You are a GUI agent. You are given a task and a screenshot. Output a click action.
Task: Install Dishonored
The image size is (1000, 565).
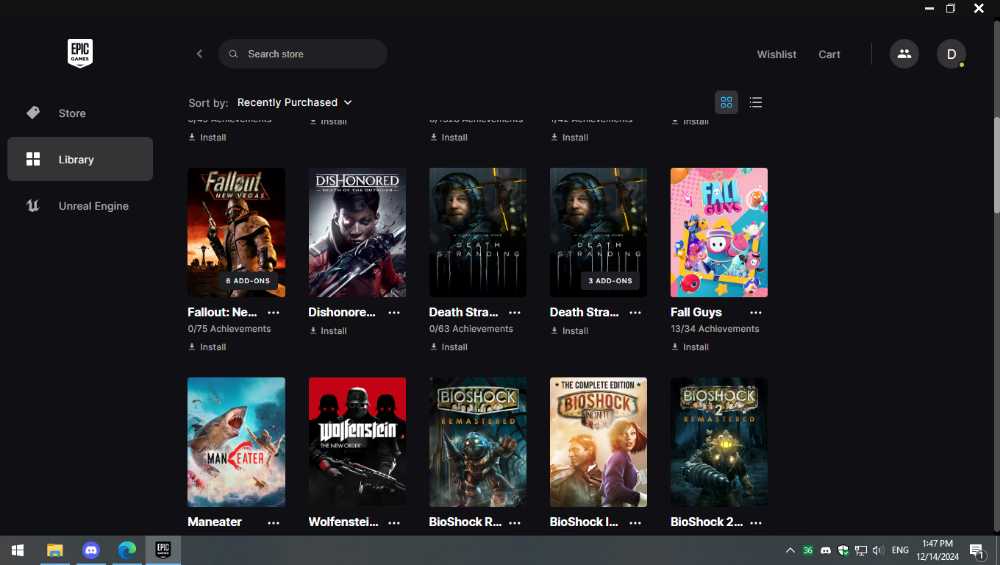click(328, 331)
